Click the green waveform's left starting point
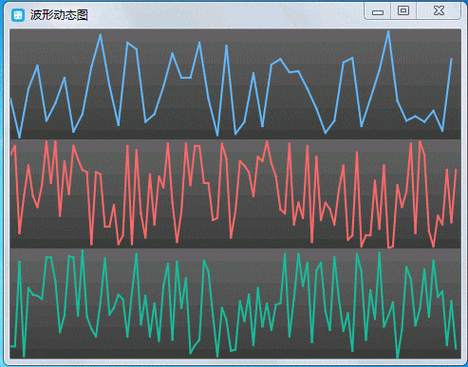 (12, 346)
